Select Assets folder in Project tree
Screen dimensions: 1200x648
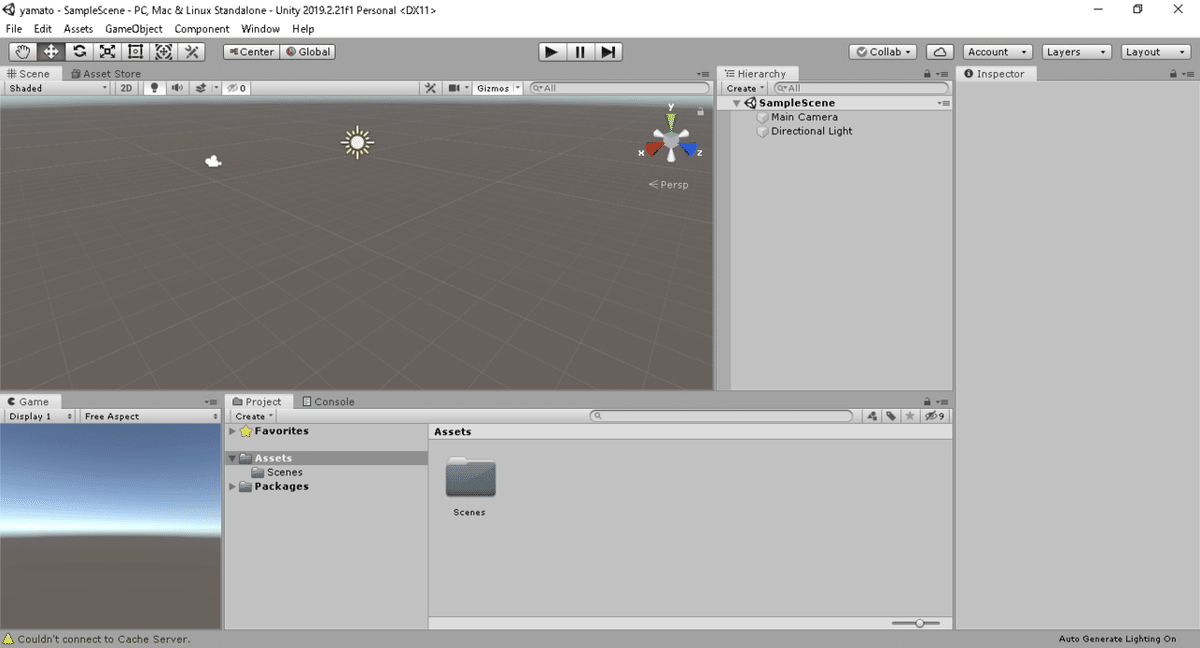tap(326, 458)
